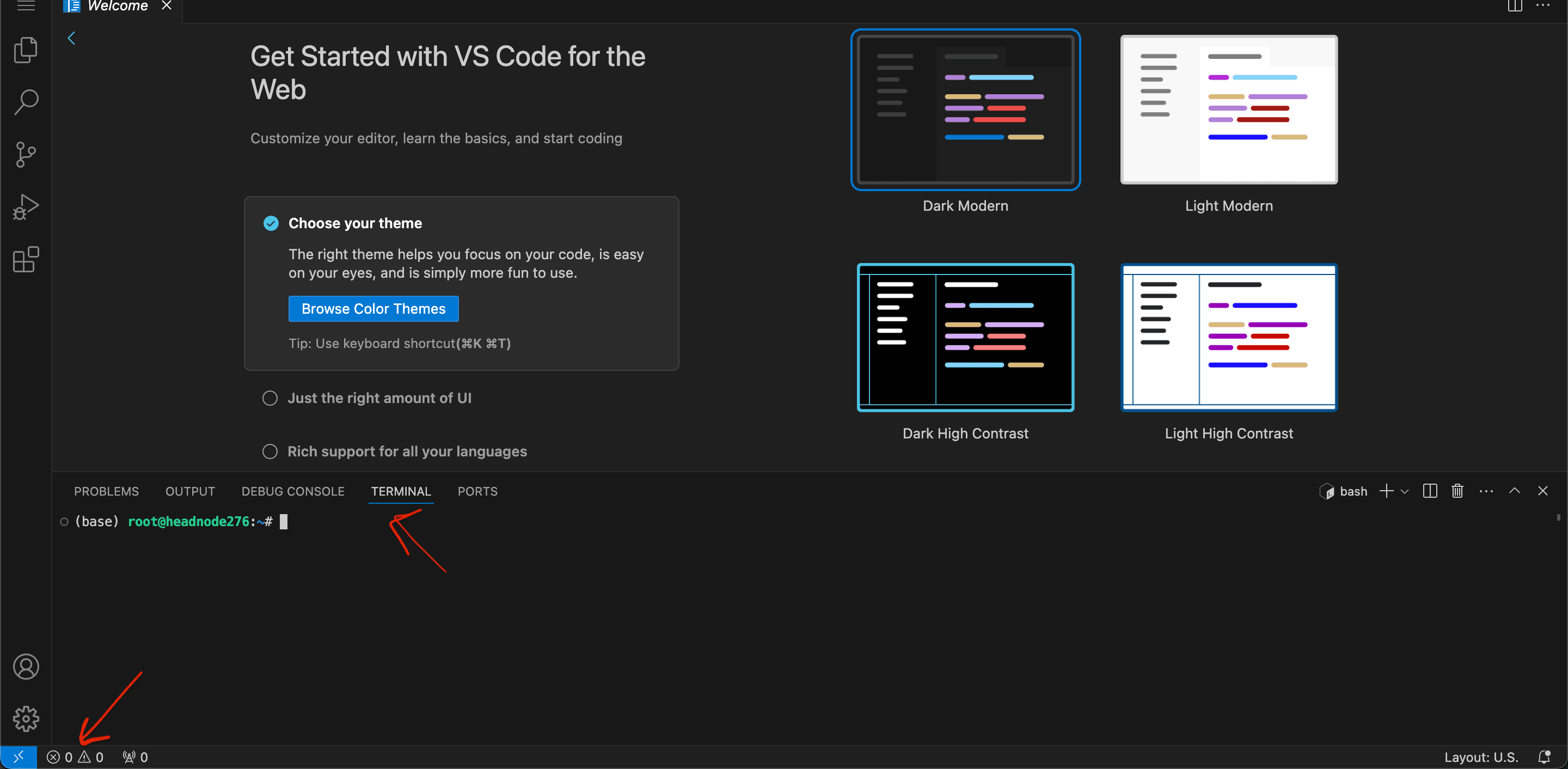This screenshot has height=769, width=1568.
Task: Click the terminal scrollbar
Action: click(1558, 517)
